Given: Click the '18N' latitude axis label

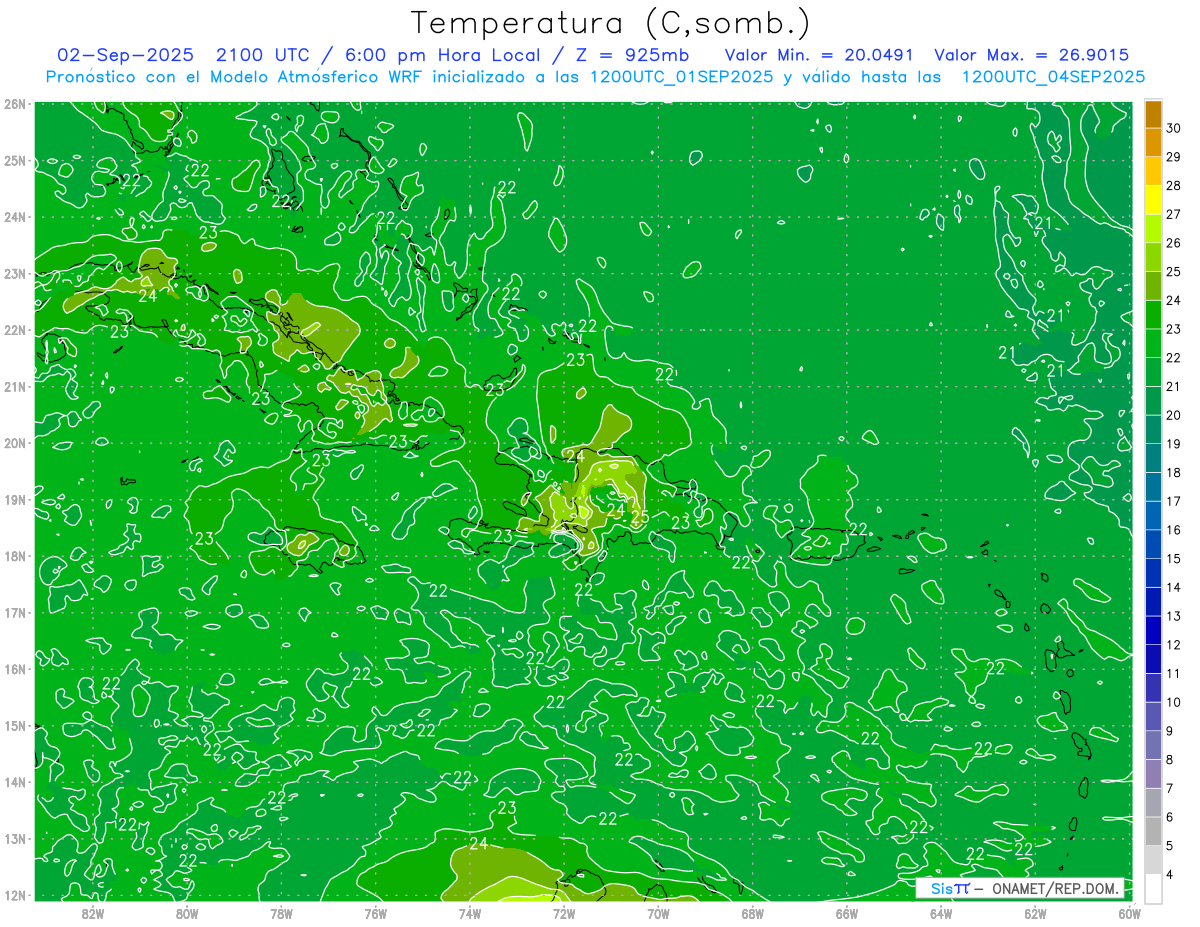Looking at the screenshot, I should (x=14, y=556).
